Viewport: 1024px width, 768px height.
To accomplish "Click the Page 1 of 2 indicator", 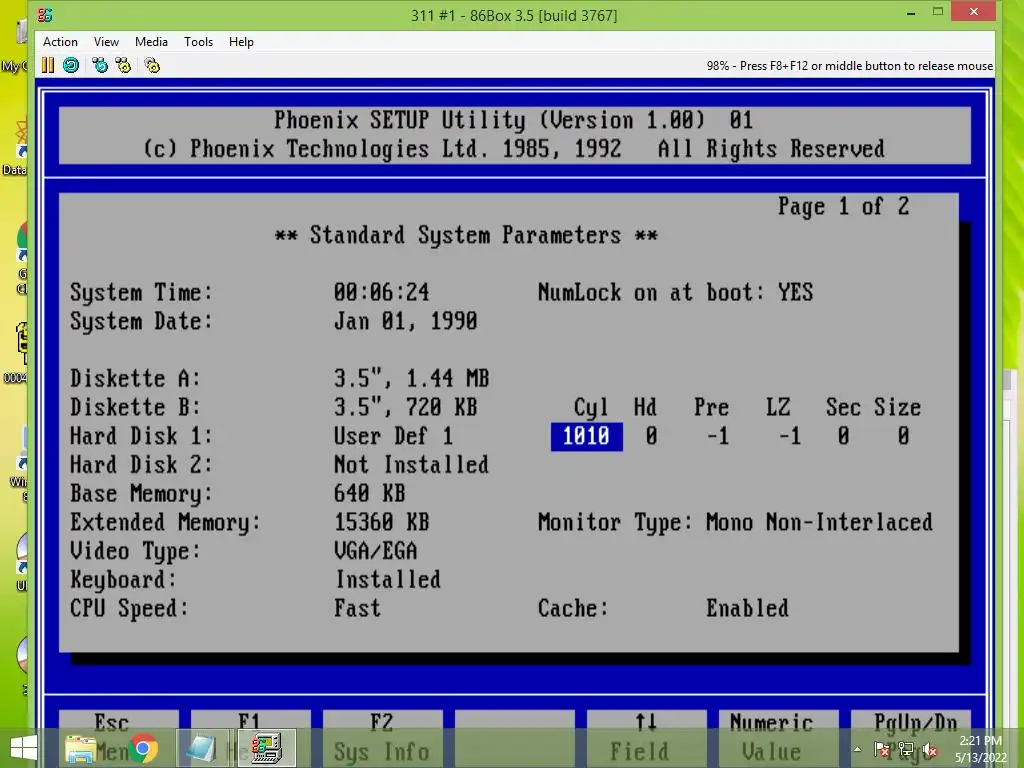I will 843,206.
